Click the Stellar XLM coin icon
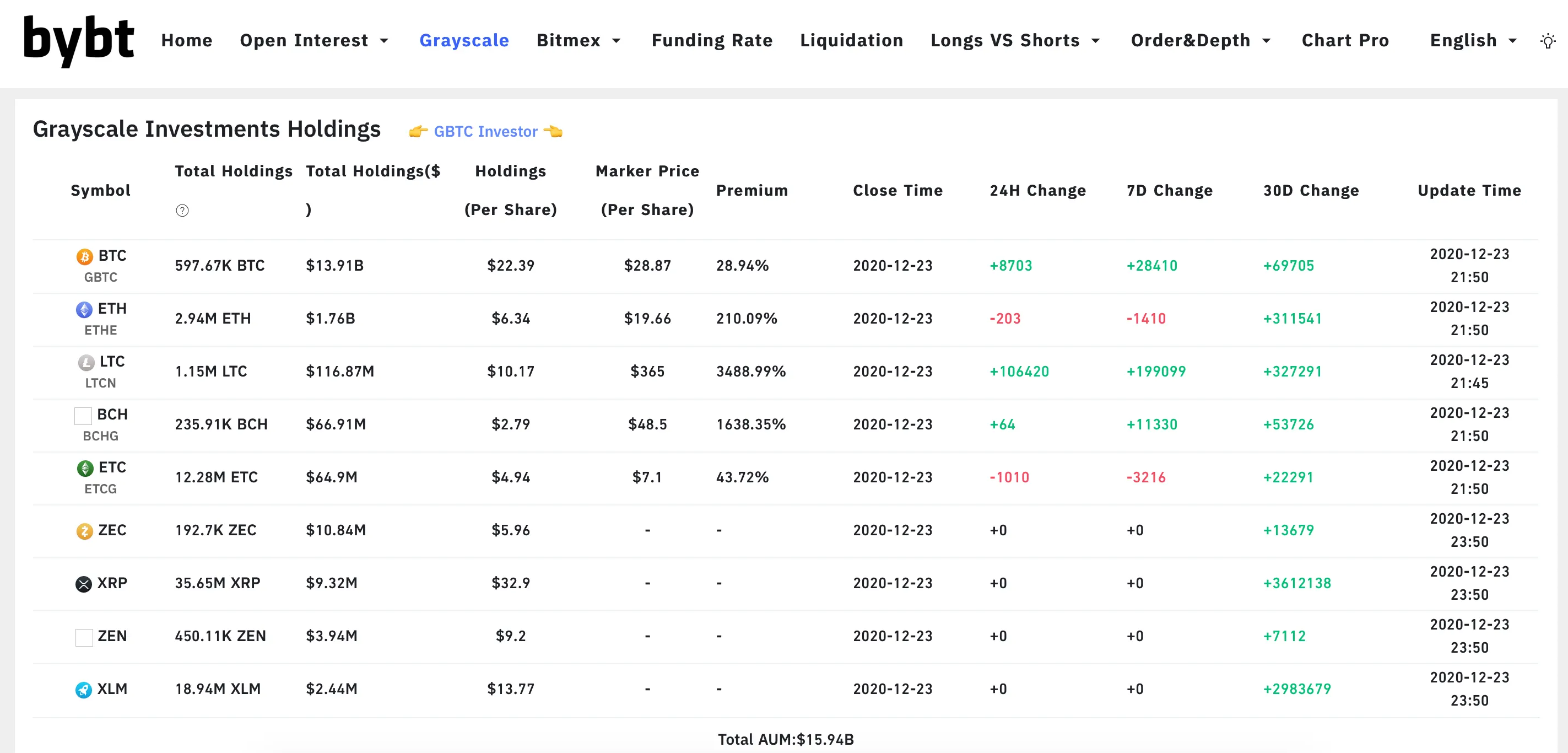1568x753 pixels. [83, 690]
